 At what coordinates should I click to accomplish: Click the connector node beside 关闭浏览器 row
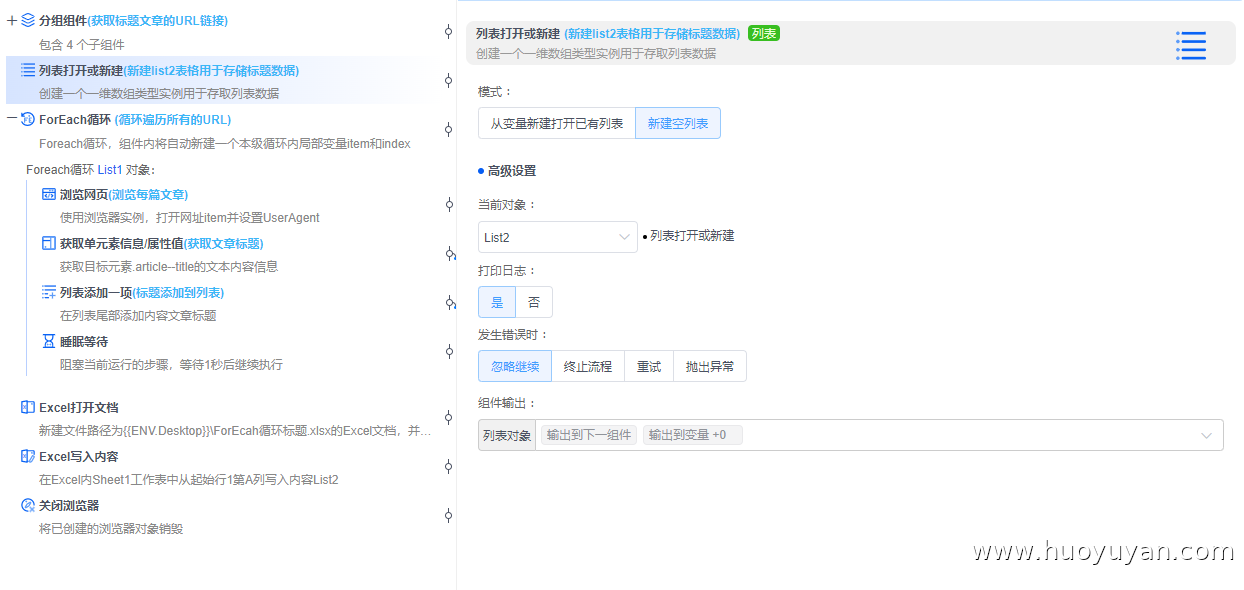pos(449,516)
